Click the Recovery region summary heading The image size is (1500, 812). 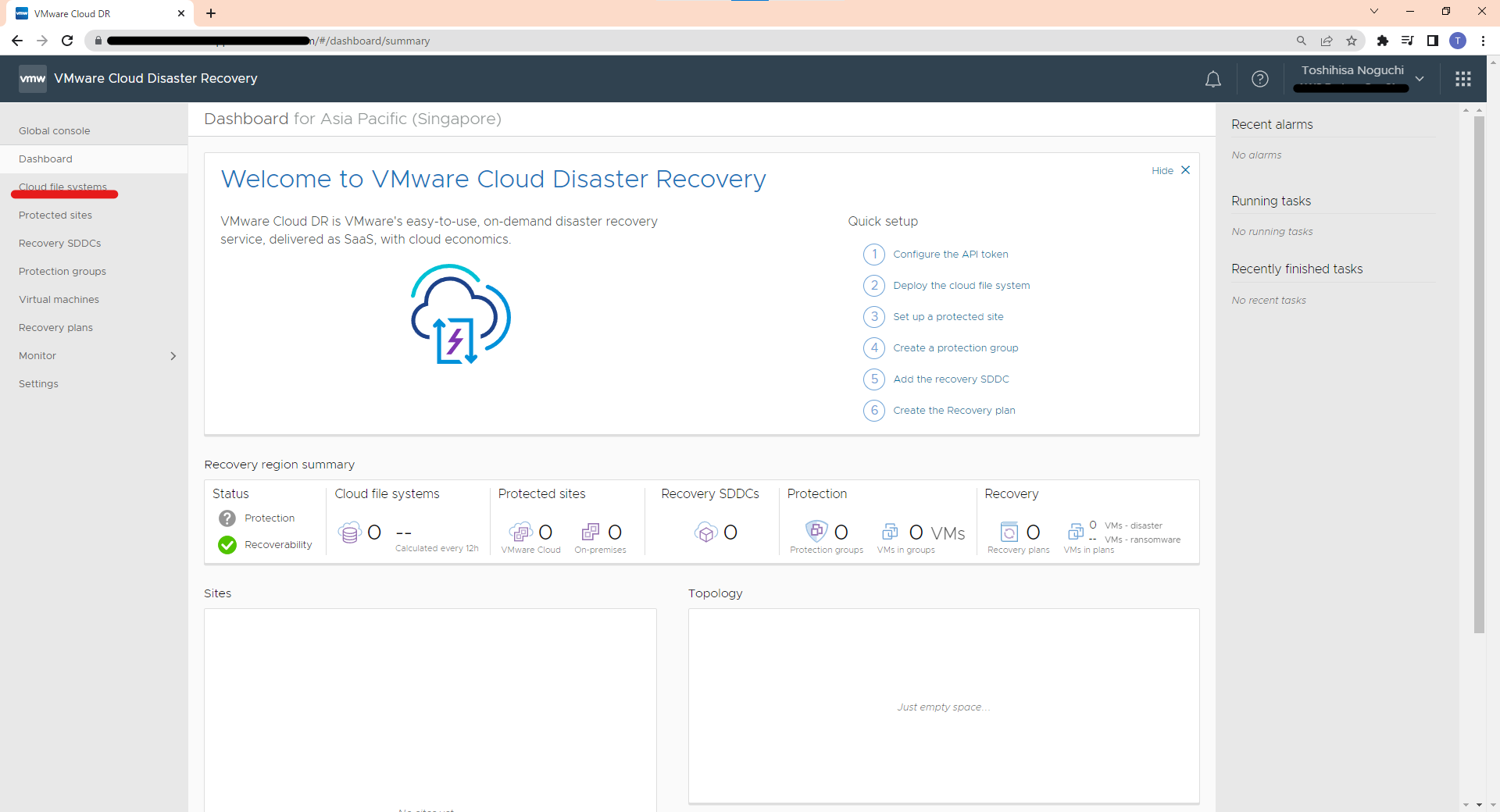[279, 465]
